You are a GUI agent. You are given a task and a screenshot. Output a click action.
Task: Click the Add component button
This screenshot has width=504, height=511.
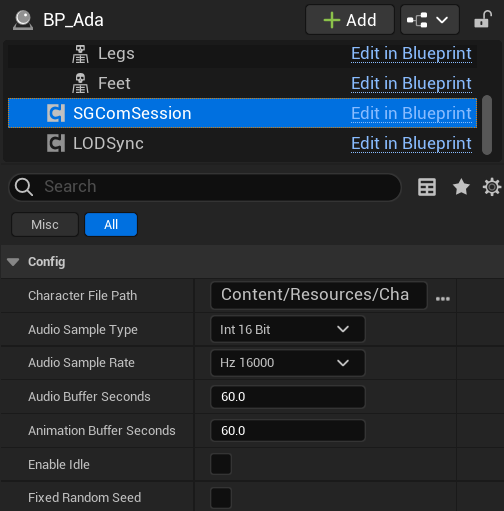point(350,20)
